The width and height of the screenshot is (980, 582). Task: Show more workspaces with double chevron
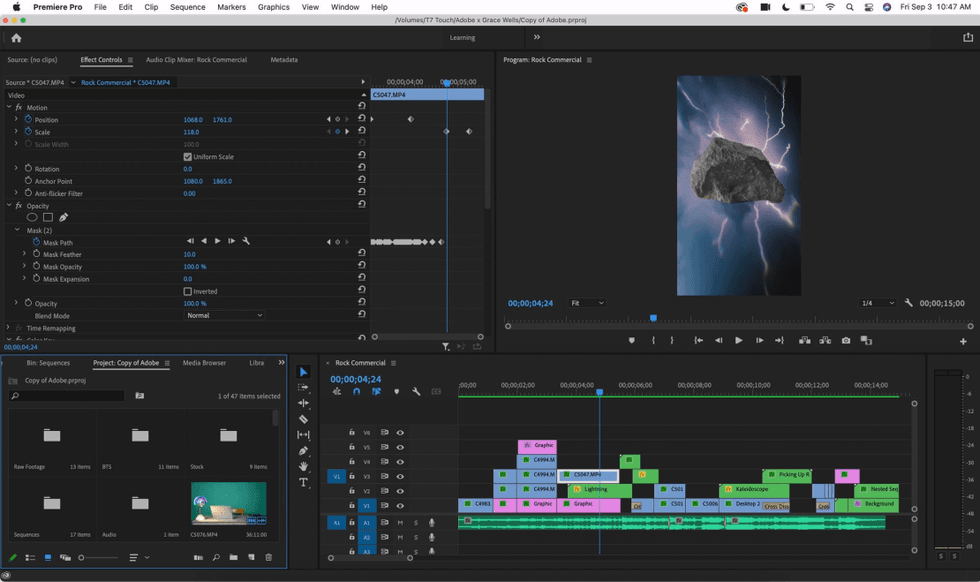click(x=537, y=38)
